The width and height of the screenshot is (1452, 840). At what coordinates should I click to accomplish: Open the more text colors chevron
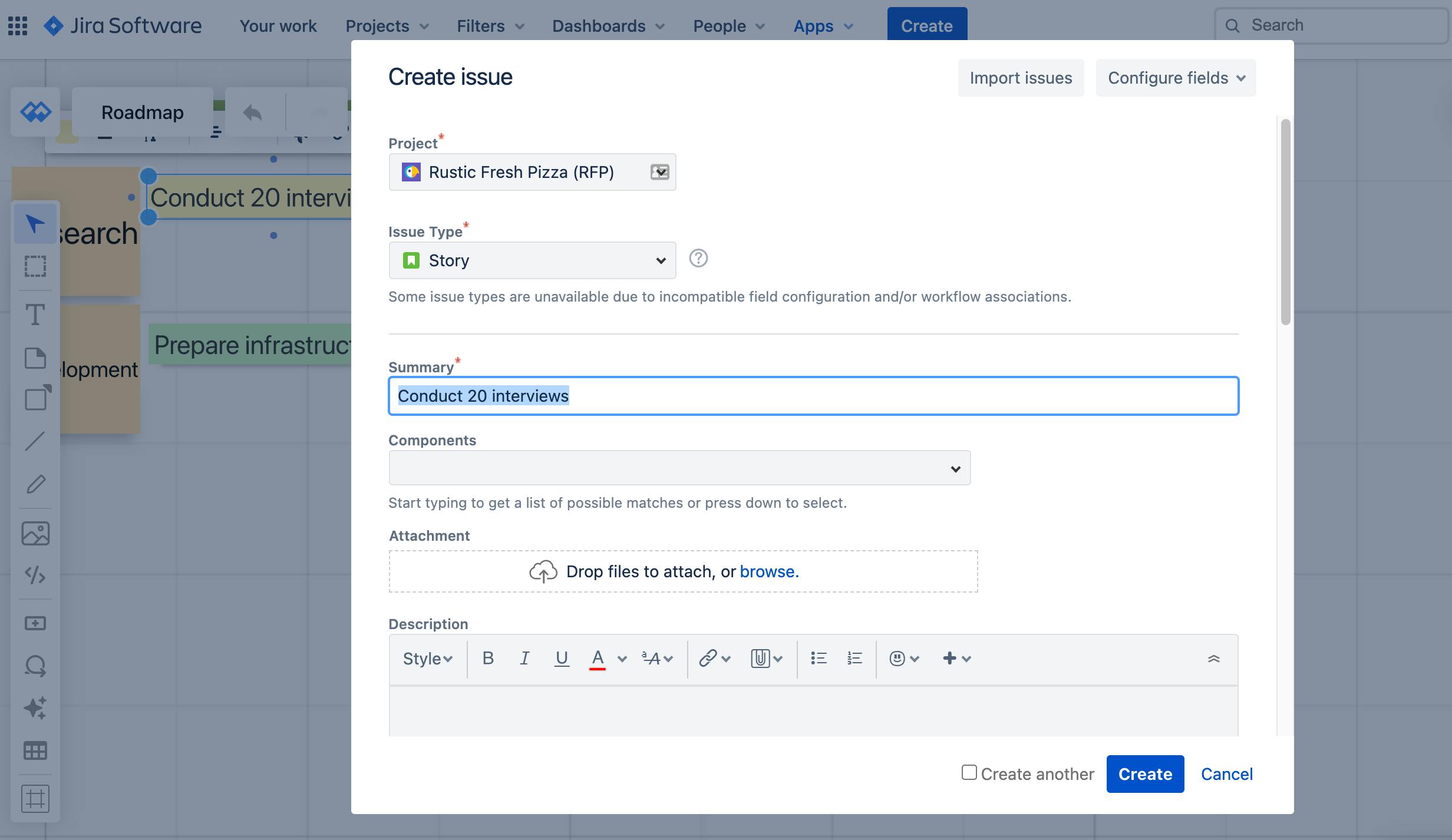tap(622, 659)
